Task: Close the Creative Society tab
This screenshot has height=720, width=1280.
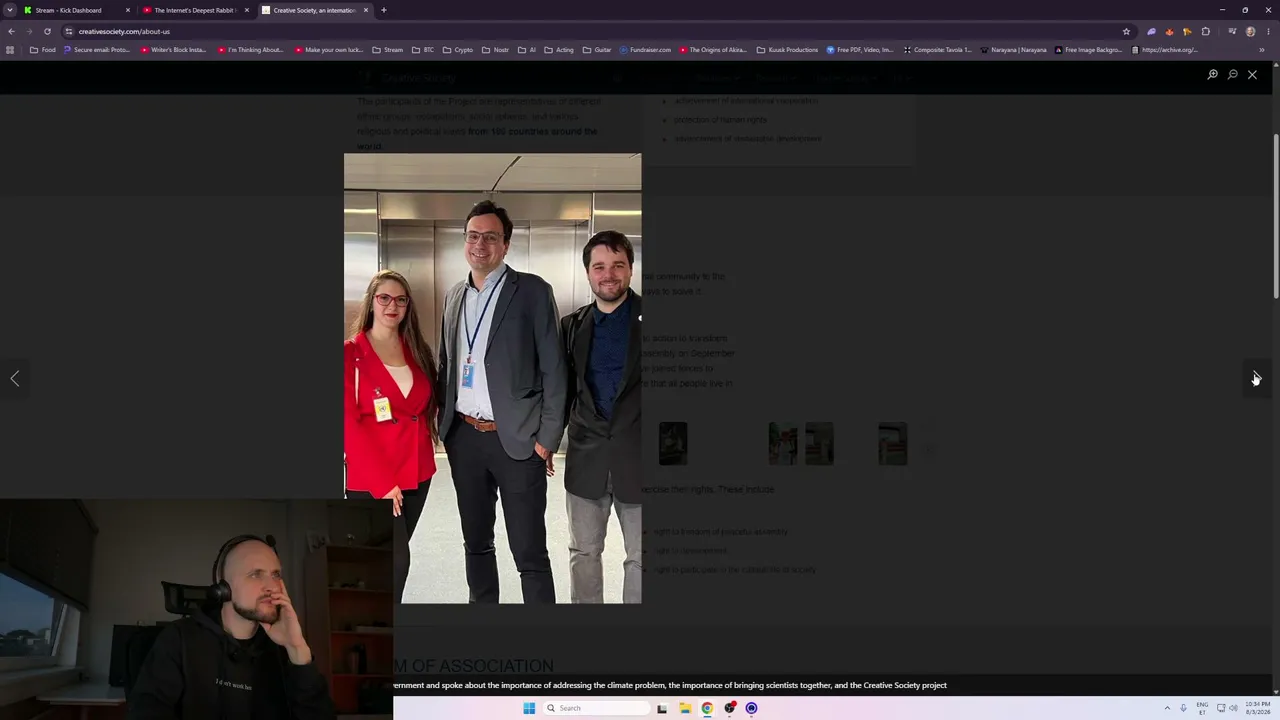Action: tap(366, 10)
